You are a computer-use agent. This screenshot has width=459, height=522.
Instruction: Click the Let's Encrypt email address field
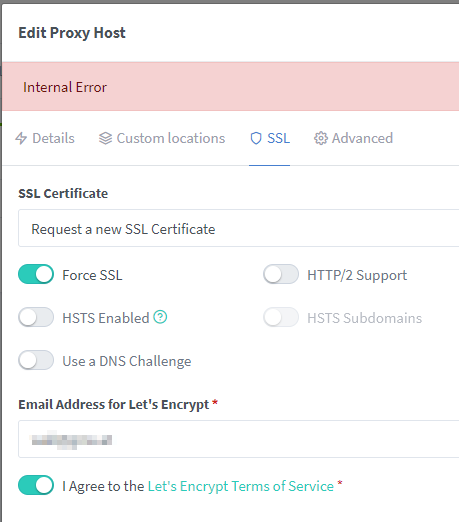239,439
